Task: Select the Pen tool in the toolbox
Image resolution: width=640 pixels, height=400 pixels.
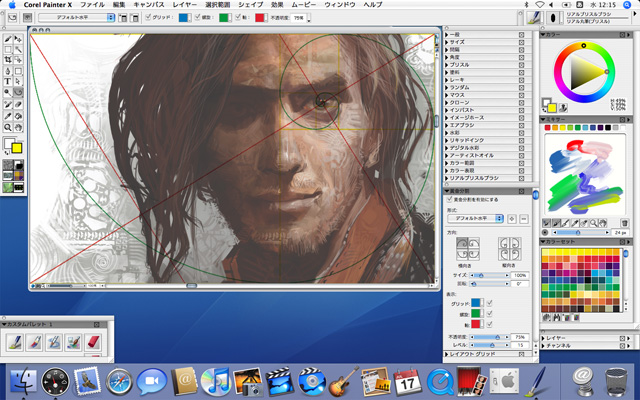Action: click(8, 71)
